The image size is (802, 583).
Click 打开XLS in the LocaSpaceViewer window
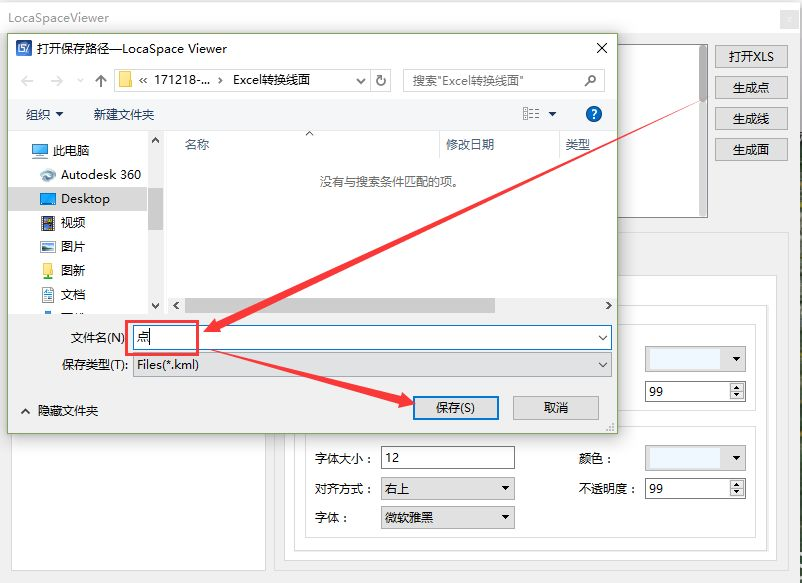click(751, 56)
